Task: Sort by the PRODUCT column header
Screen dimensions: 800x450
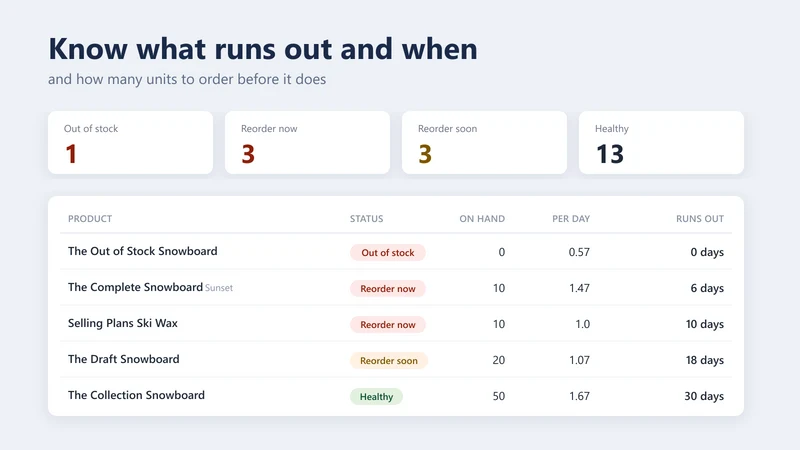Action: 90,219
